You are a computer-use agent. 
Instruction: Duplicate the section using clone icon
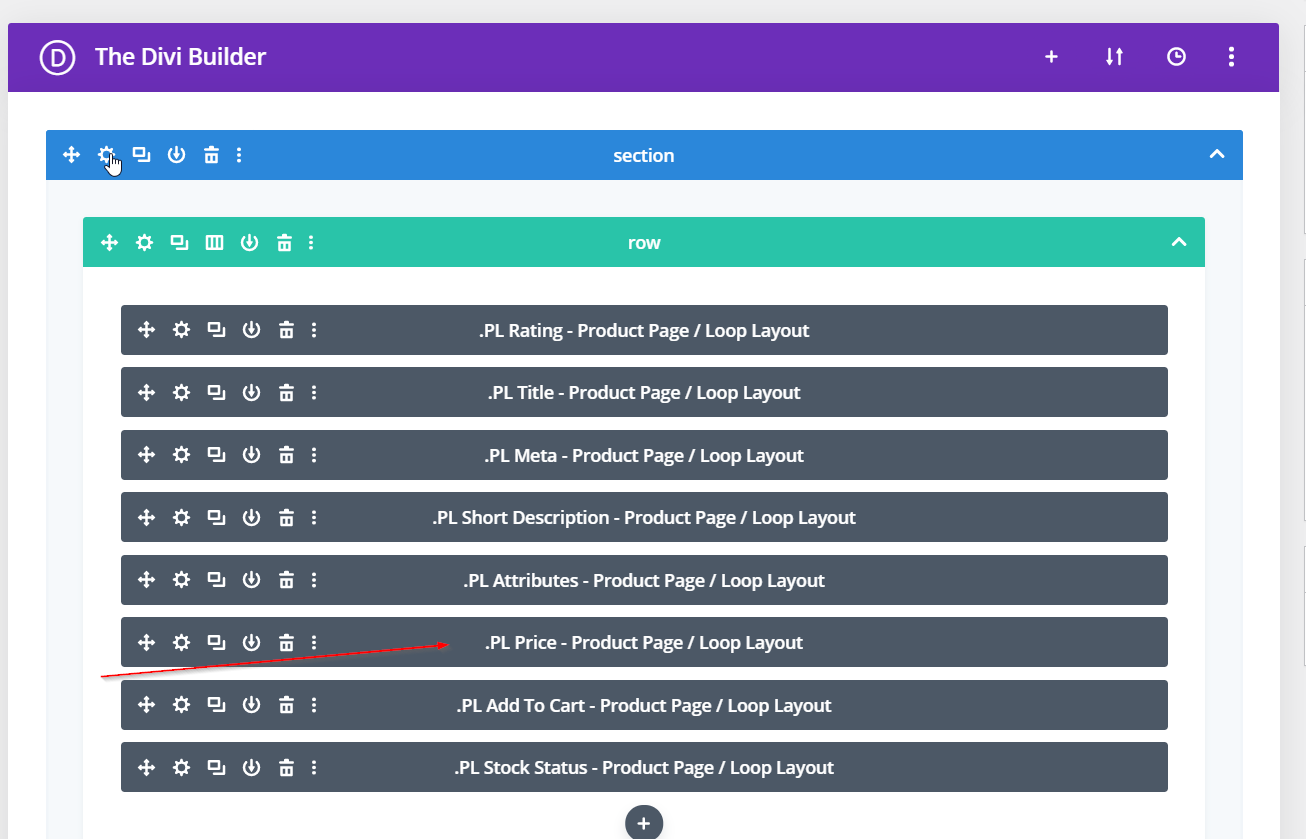point(142,155)
